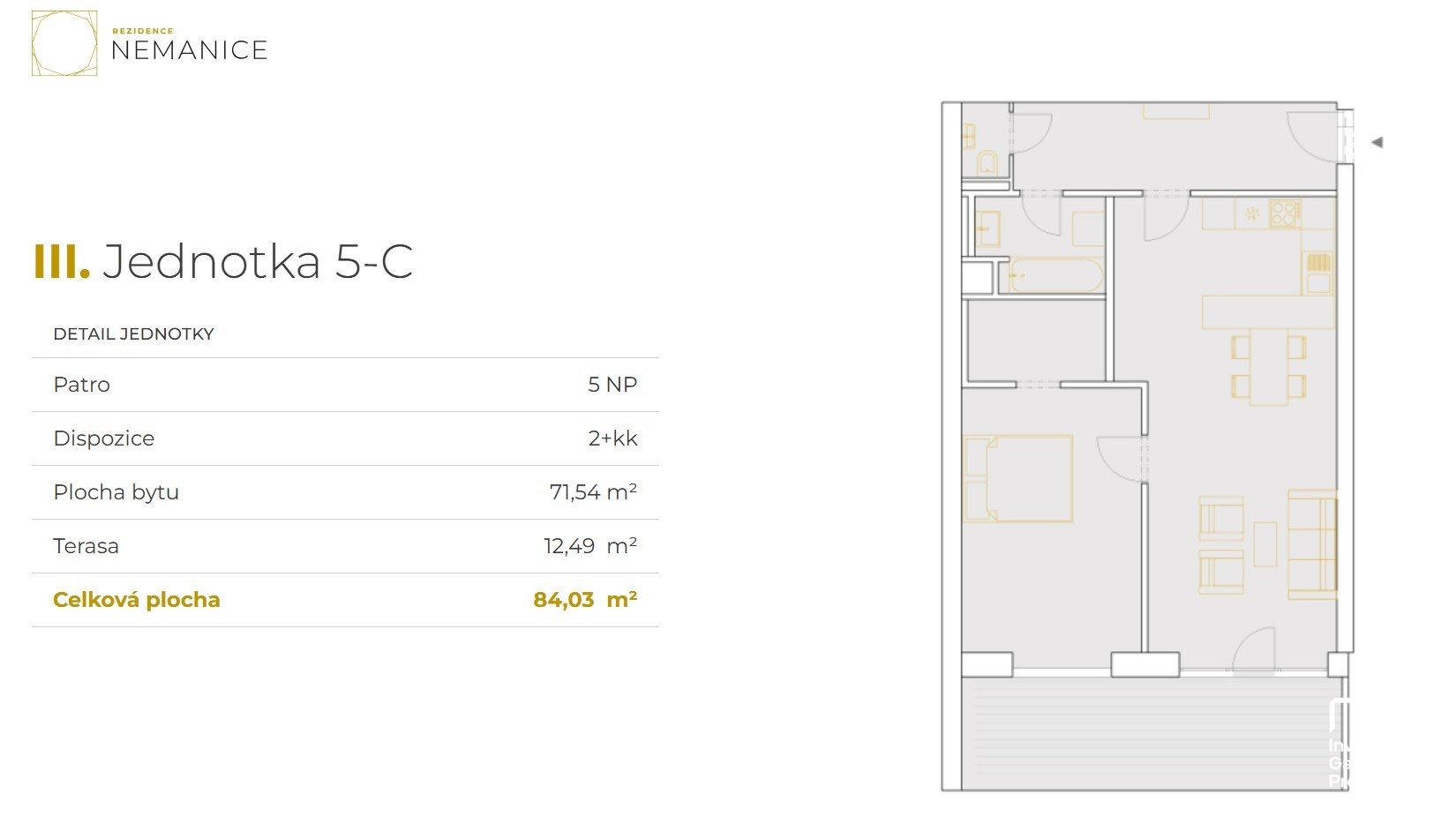Click the Dispozice value 2+kk
Viewport: 1456px width, 824px height.
pos(612,438)
